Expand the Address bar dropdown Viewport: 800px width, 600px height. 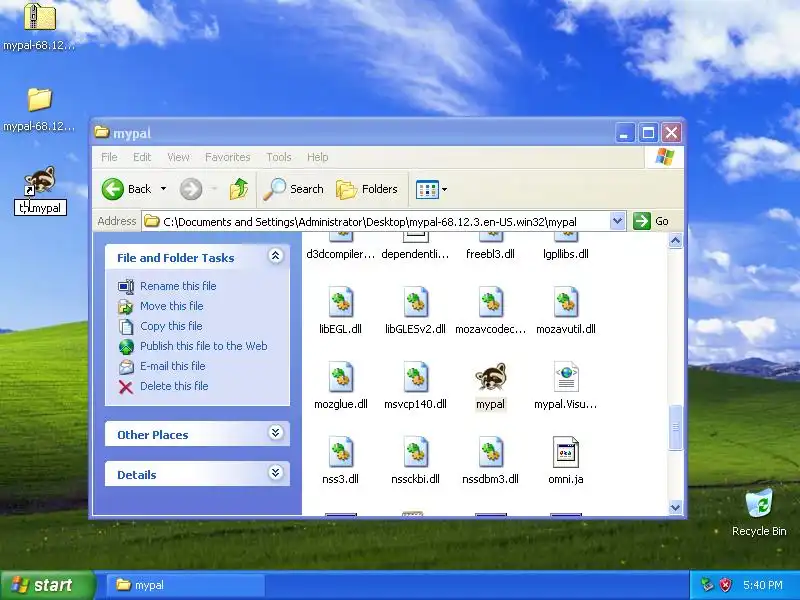pos(617,221)
